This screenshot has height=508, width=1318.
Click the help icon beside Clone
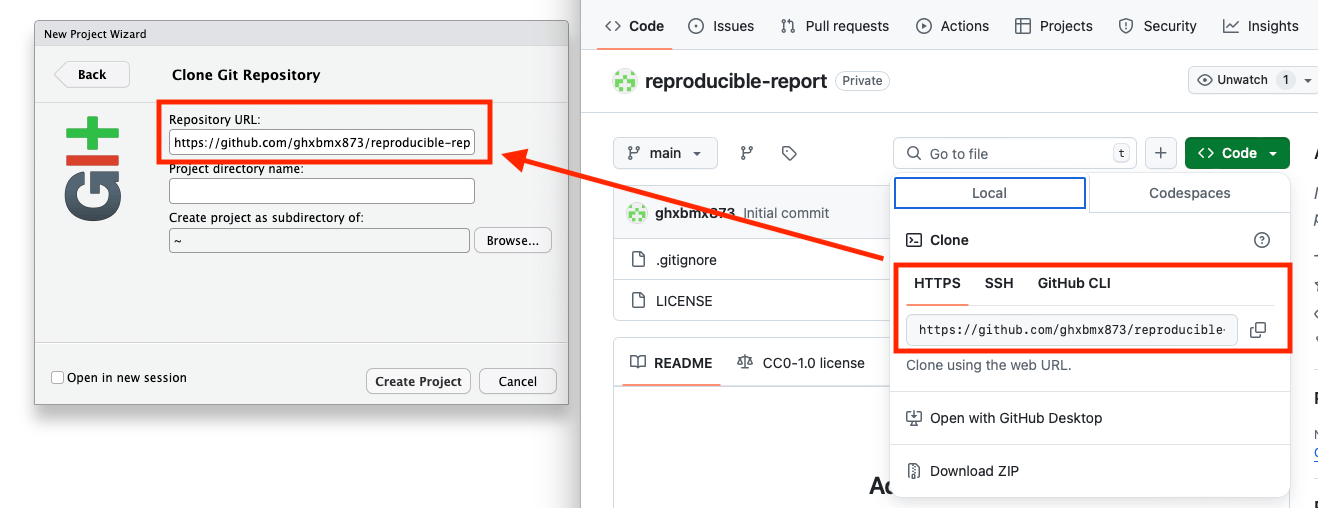[x=1261, y=240]
